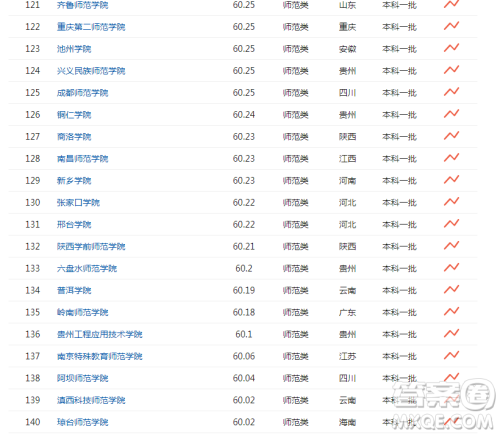The height and width of the screenshot is (435, 500).
Task: Select the 60.18 score value
Action: coord(244,312)
